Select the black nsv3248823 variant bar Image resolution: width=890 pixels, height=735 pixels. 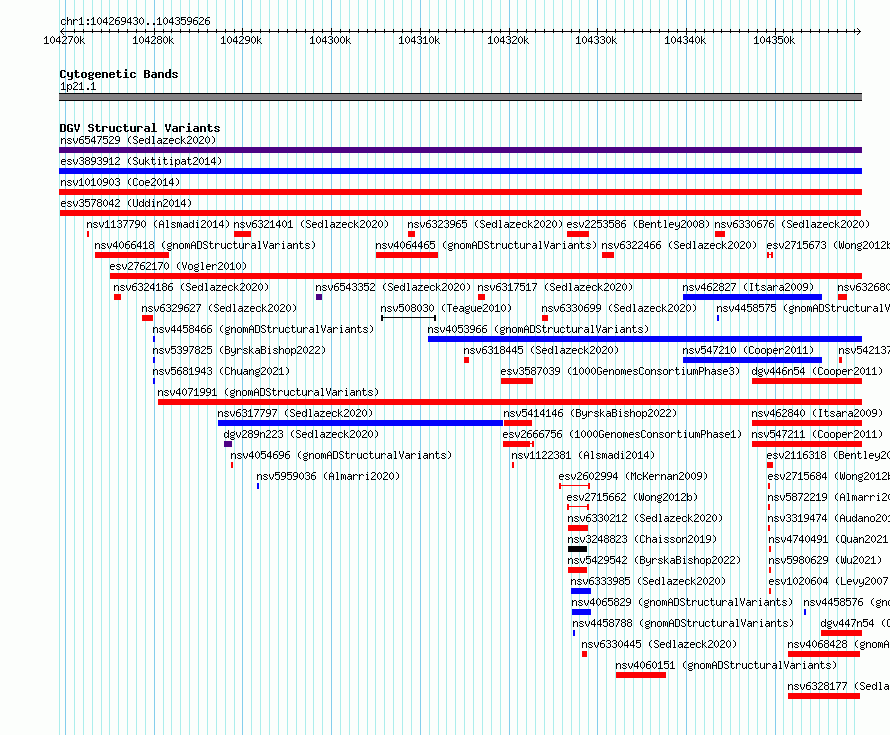(577, 549)
